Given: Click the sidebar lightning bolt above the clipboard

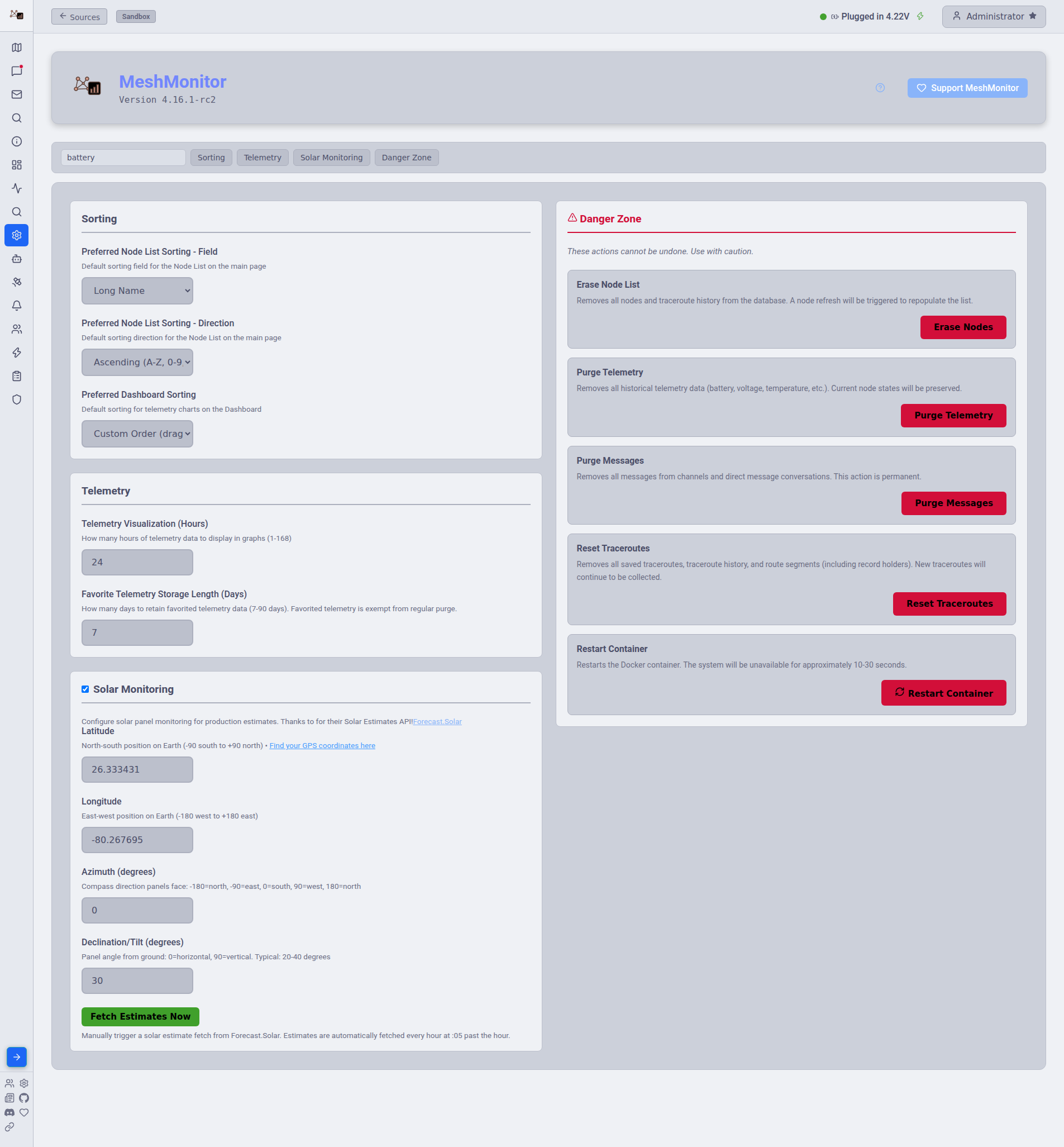Looking at the screenshot, I should point(17,353).
